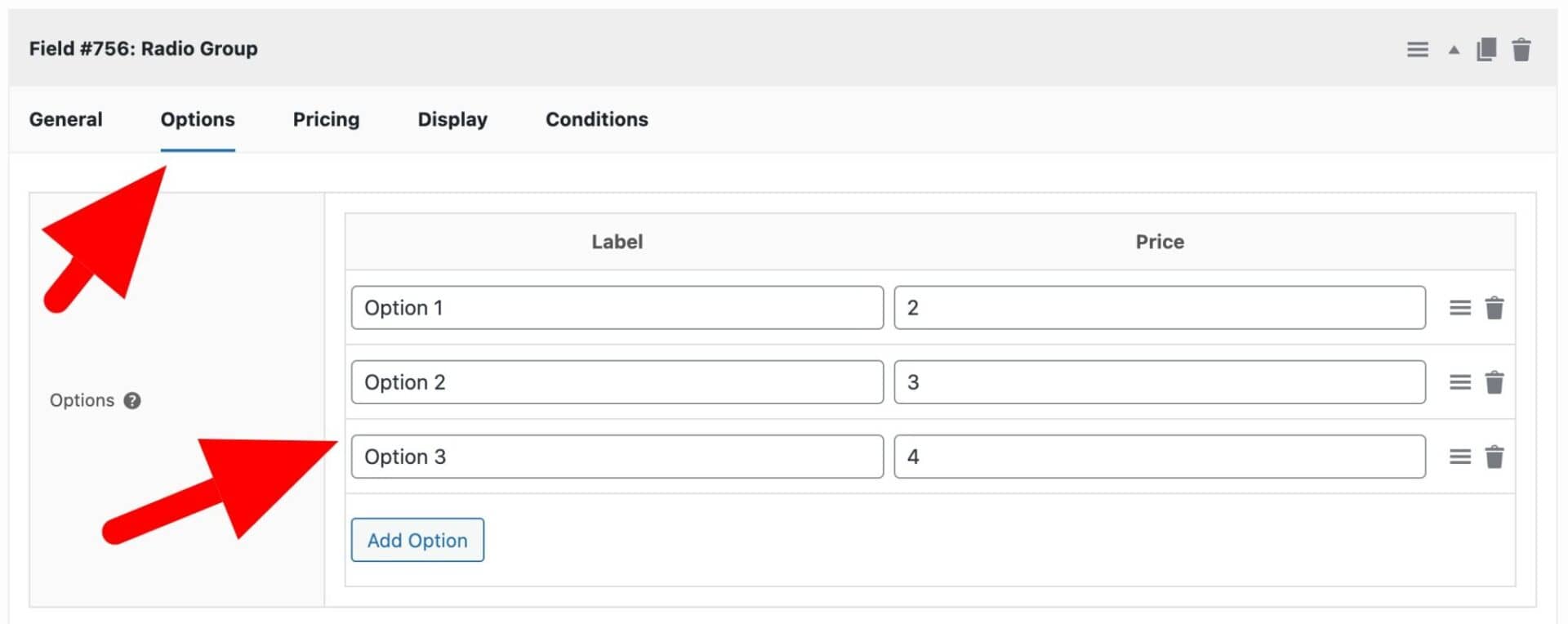Open the Conditions tab
Viewport: 1568px width, 624px height.
click(596, 119)
